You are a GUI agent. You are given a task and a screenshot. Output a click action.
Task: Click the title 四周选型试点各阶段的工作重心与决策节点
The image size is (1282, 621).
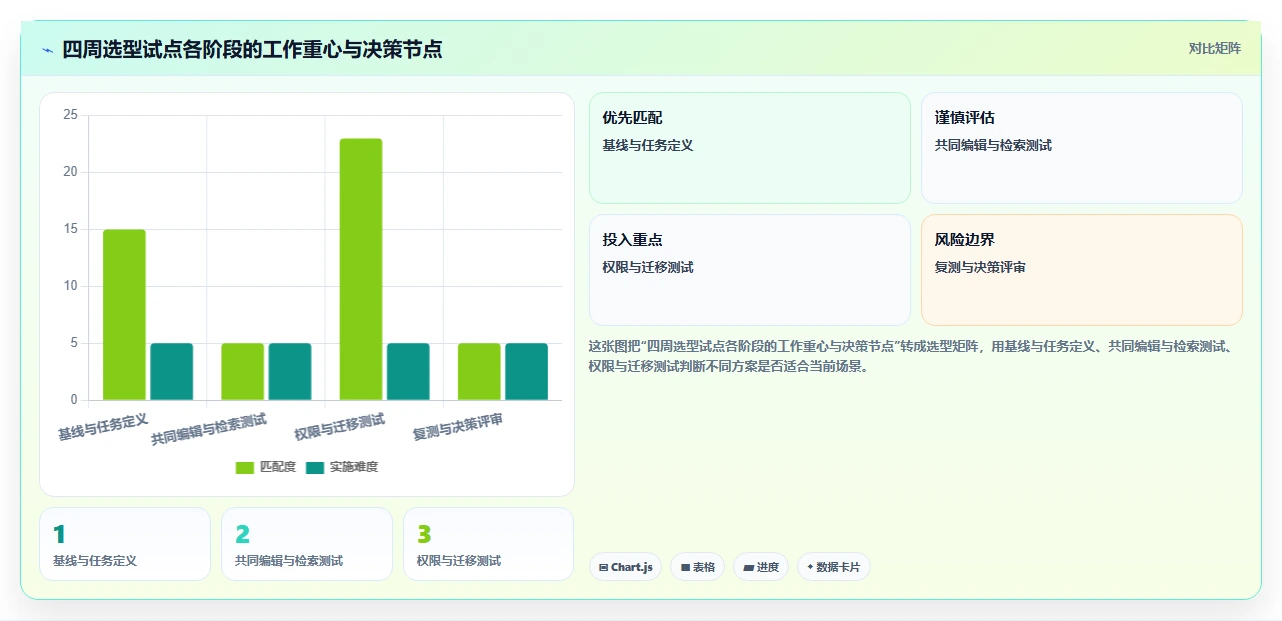pos(252,49)
